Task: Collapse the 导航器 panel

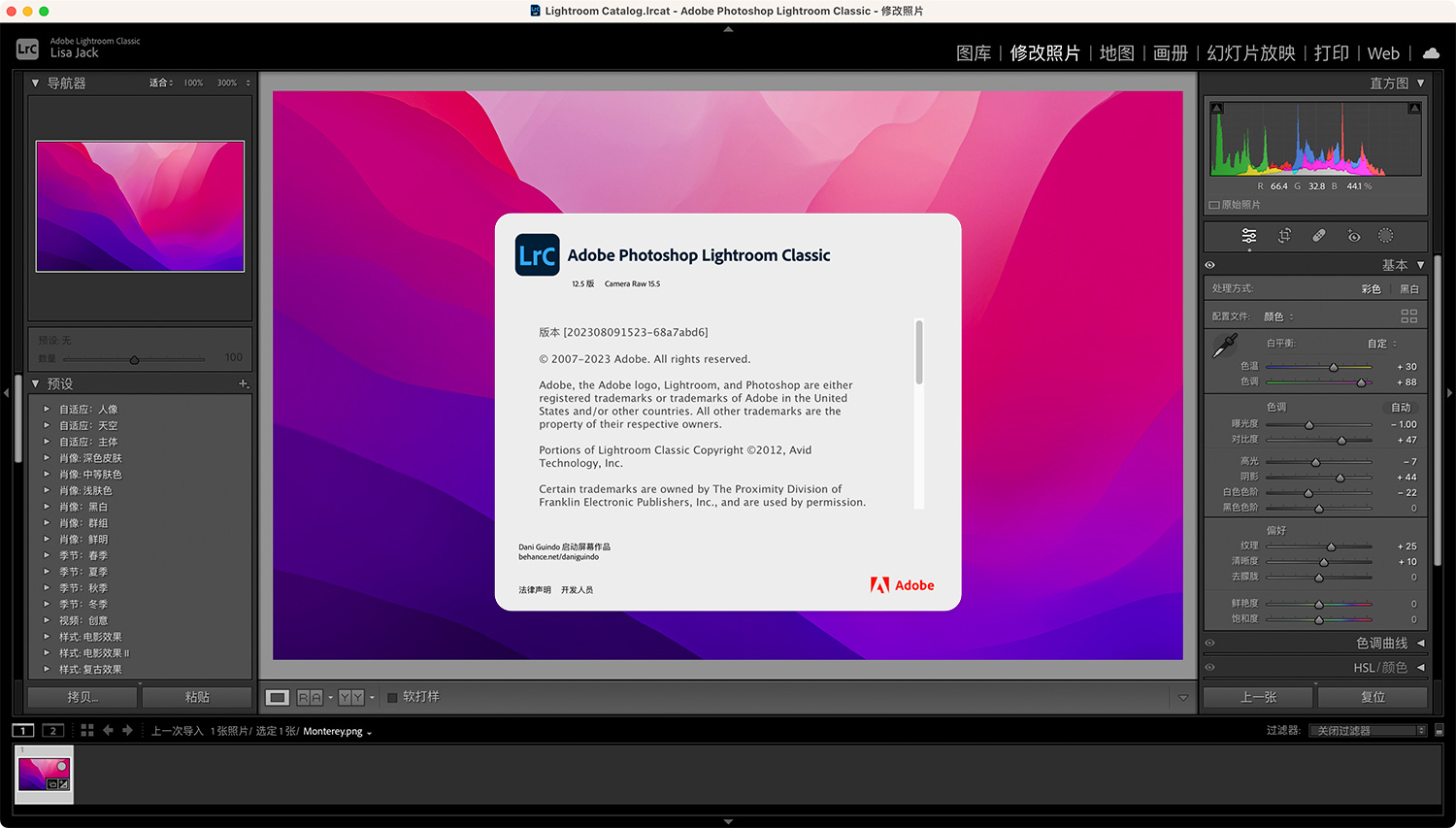Action: [36, 83]
